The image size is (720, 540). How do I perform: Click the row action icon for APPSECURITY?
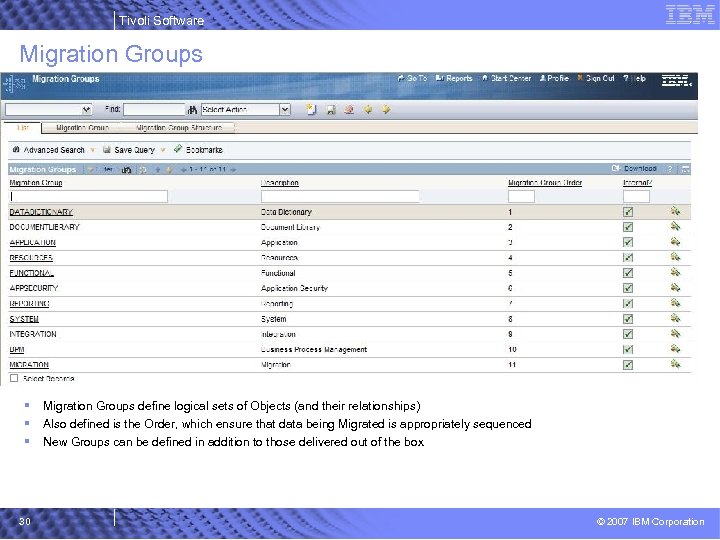point(675,287)
